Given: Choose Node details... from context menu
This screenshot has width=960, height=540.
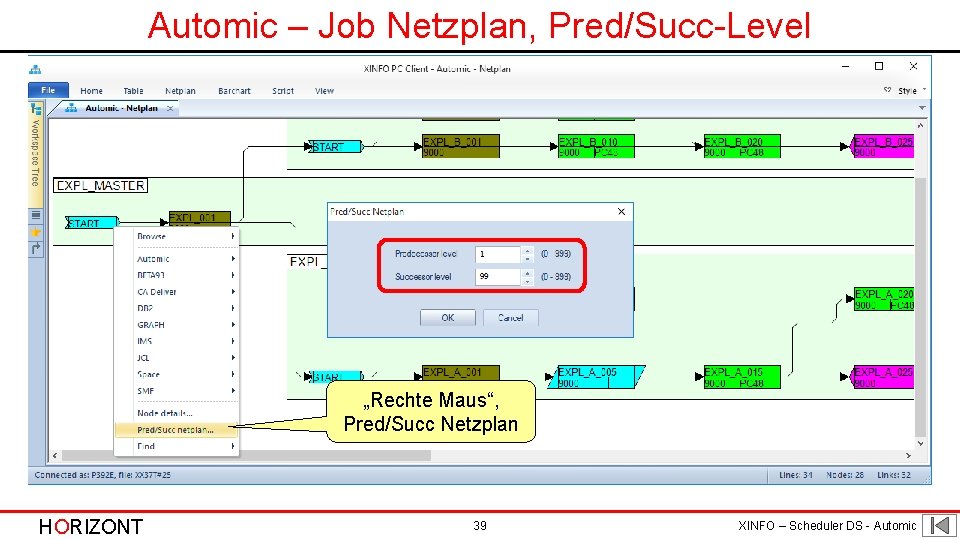Looking at the screenshot, I should click(176, 413).
